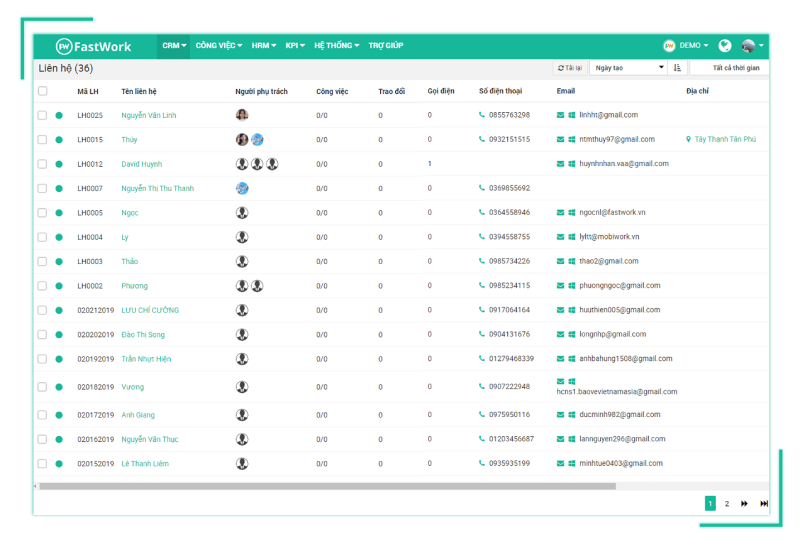The width and height of the screenshot is (800, 549).
Task: Click the horizontal scrollbar below the table
Action: tap(328, 486)
